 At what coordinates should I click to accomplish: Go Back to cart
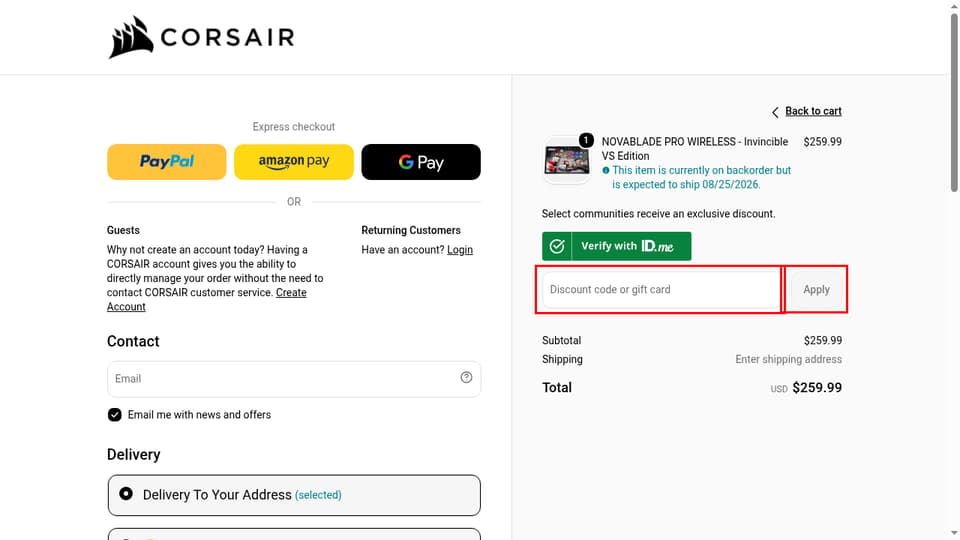[x=813, y=111]
